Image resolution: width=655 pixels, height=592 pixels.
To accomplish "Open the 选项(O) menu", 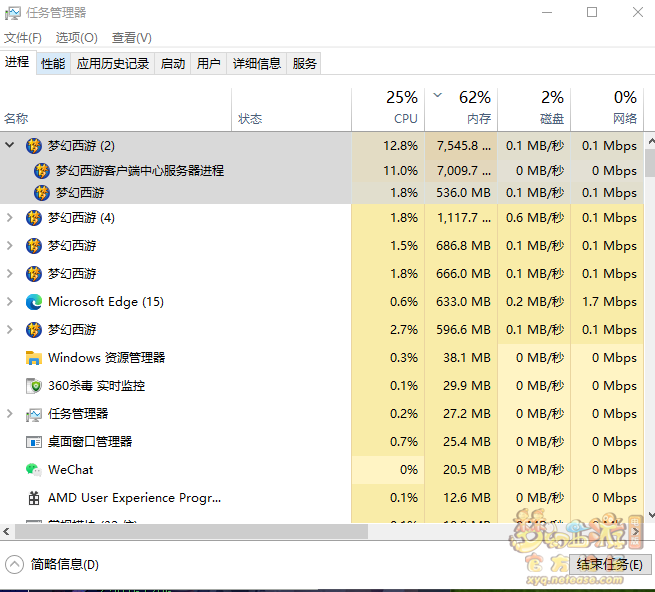I will coord(77,38).
